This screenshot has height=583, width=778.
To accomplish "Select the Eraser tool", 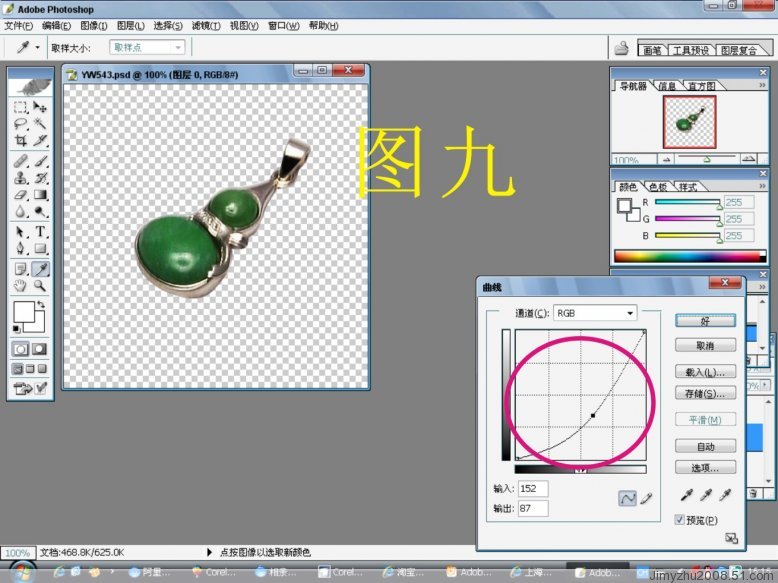I will tap(20, 194).
